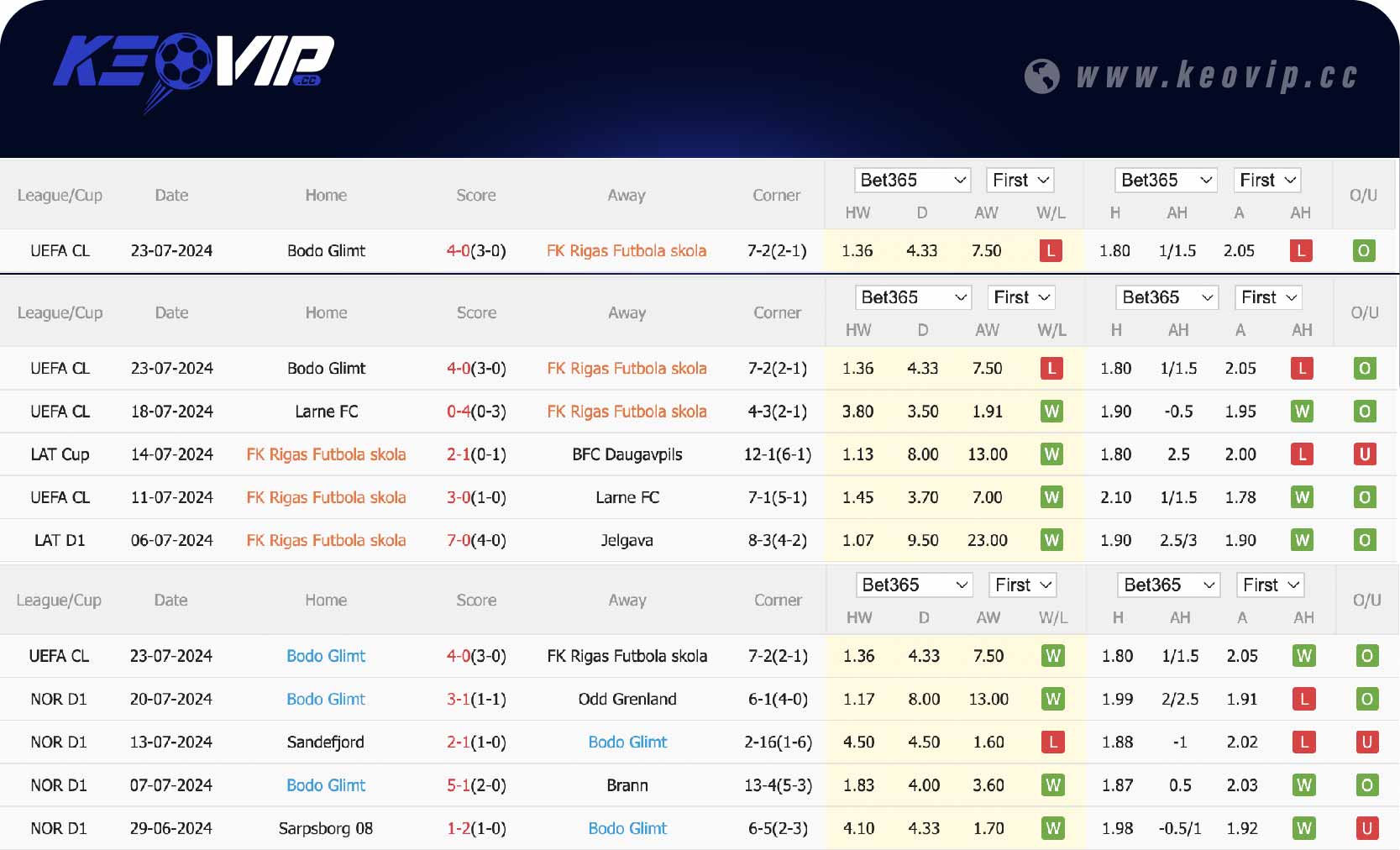Expand the topmost table's rightmost First dropdown
The width and height of the screenshot is (1400, 850).
pyautogui.click(x=1268, y=181)
